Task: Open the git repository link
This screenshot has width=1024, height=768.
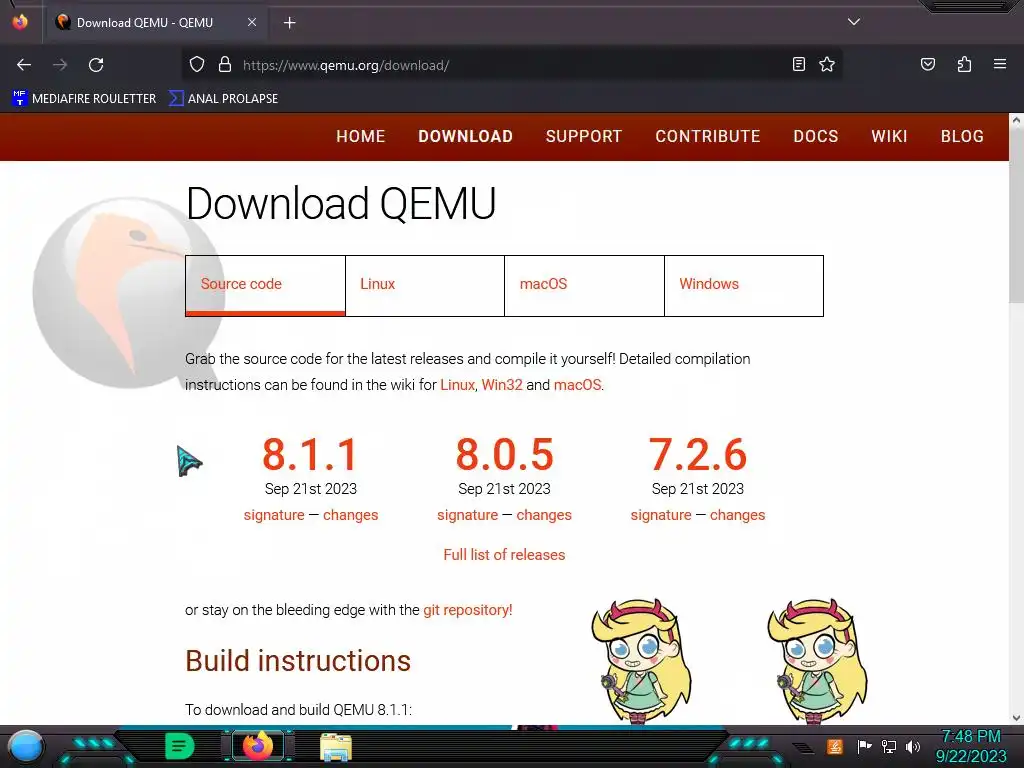Action: [468, 610]
